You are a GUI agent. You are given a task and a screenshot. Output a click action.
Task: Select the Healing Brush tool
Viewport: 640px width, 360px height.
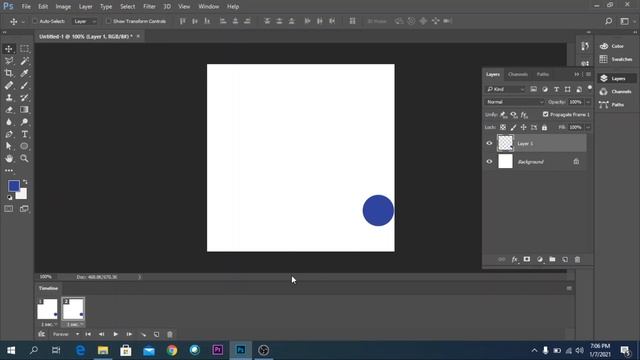click(9, 85)
